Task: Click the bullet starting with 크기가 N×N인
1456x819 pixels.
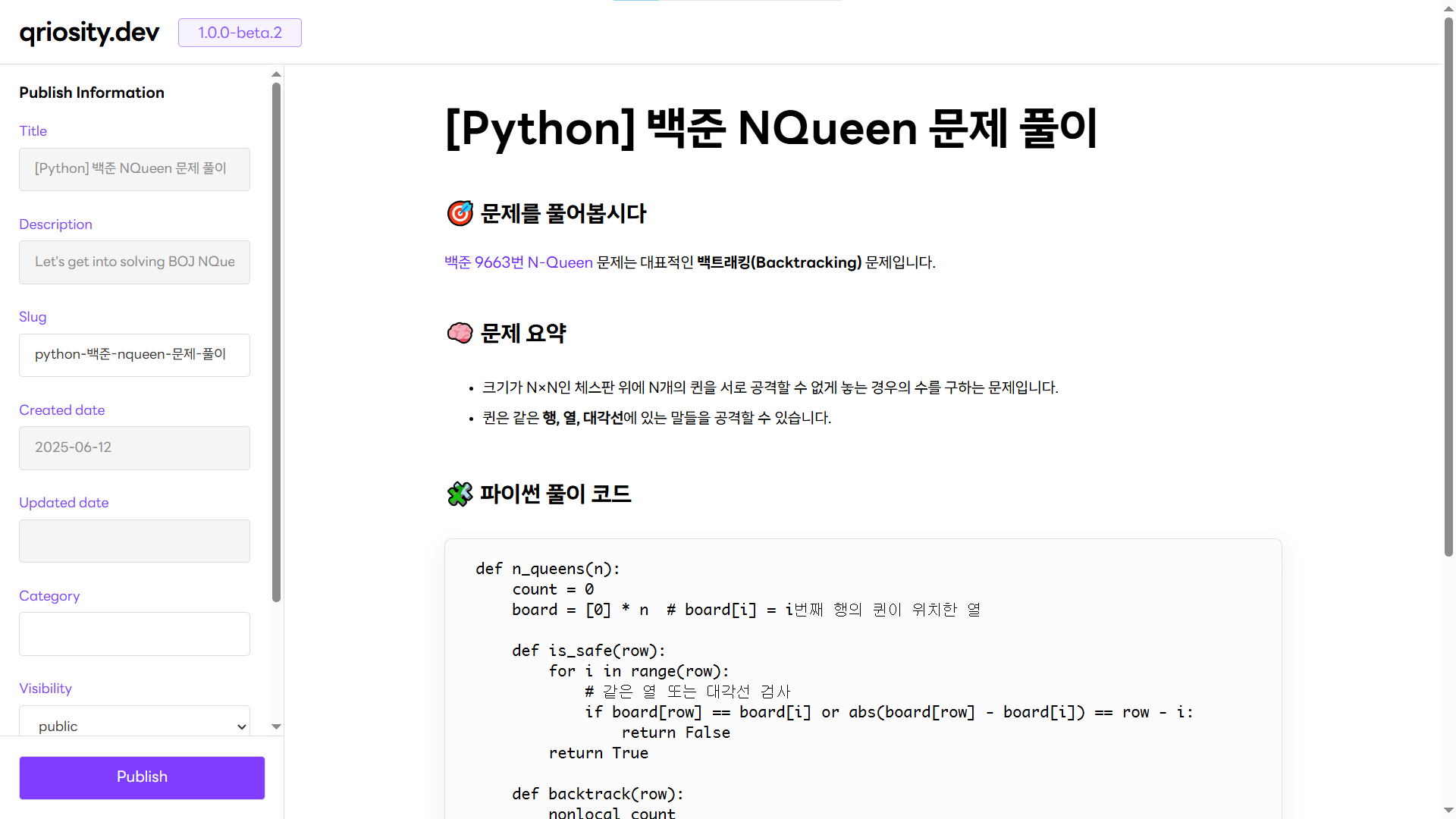Action: click(770, 388)
